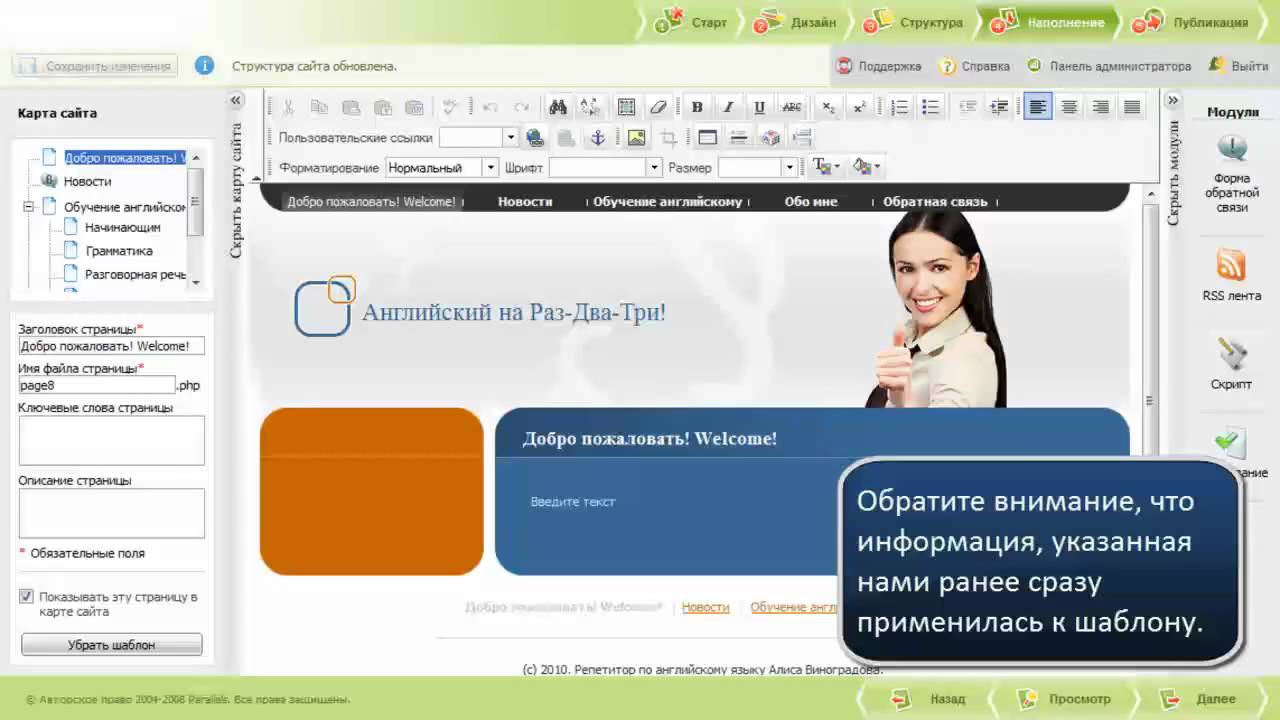Go to the Структура step tab

tap(914, 22)
